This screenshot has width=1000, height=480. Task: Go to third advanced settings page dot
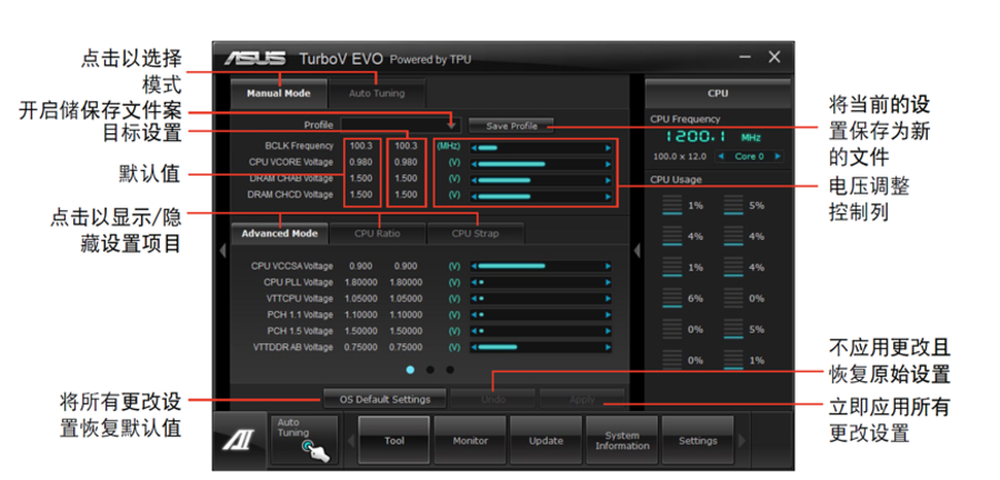click(450, 369)
